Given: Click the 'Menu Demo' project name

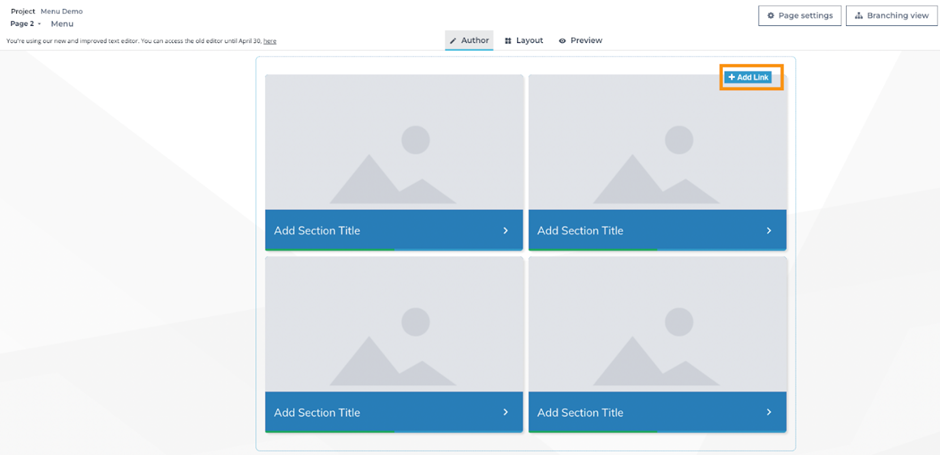Looking at the screenshot, I should (62, 11).
